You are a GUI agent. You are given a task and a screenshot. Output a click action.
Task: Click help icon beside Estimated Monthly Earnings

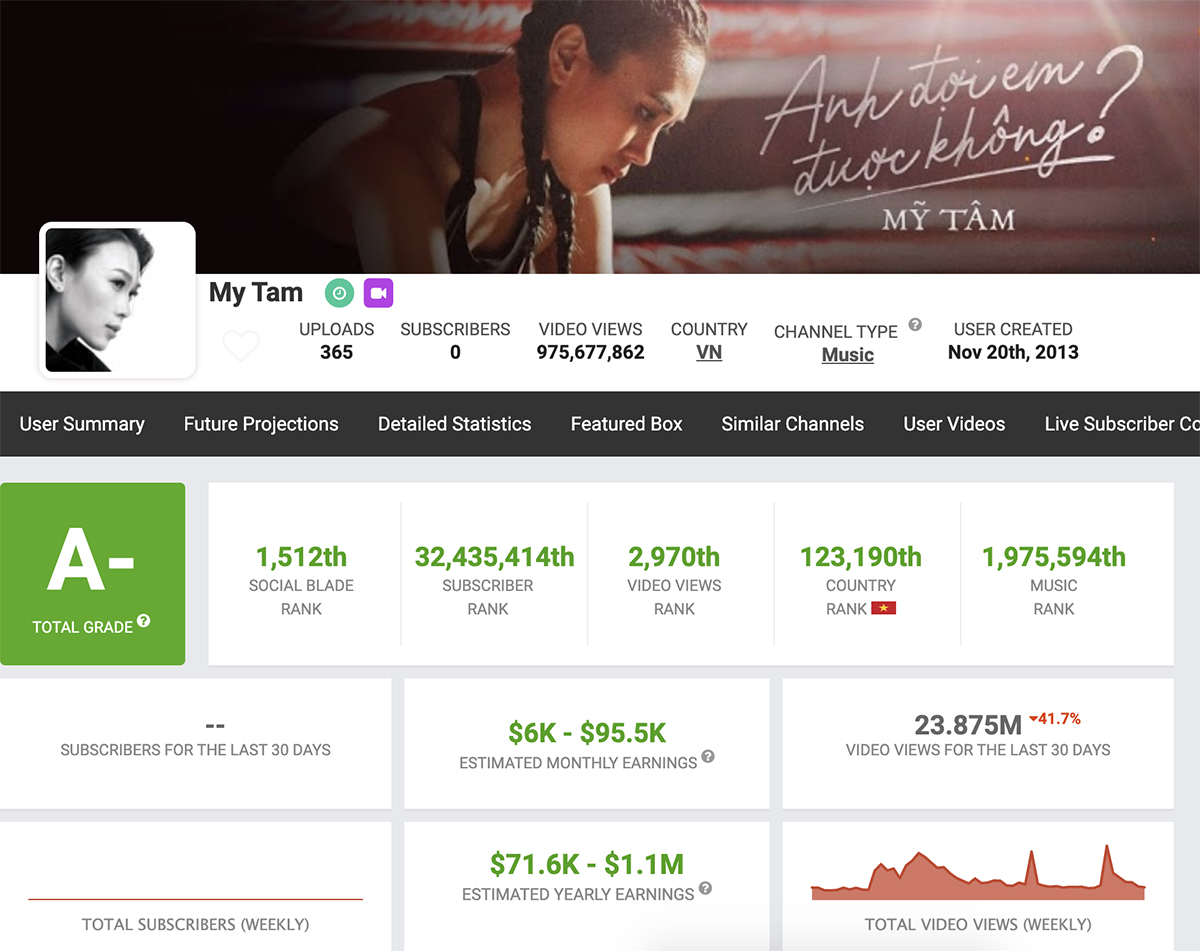pyautogui.click(x=708, y=756)
